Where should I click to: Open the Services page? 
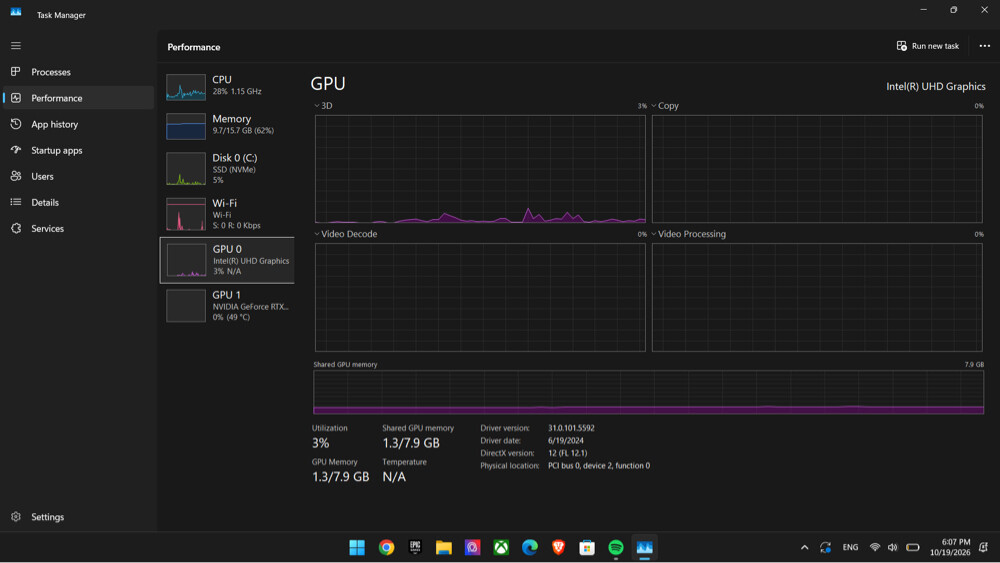pos(78,229)
